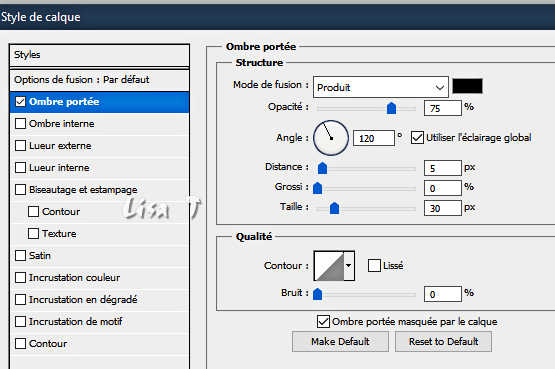This screenshot has height=369, width=555.
Task: Enable the Lissé checkbox
Action: (x=374, y=265)
